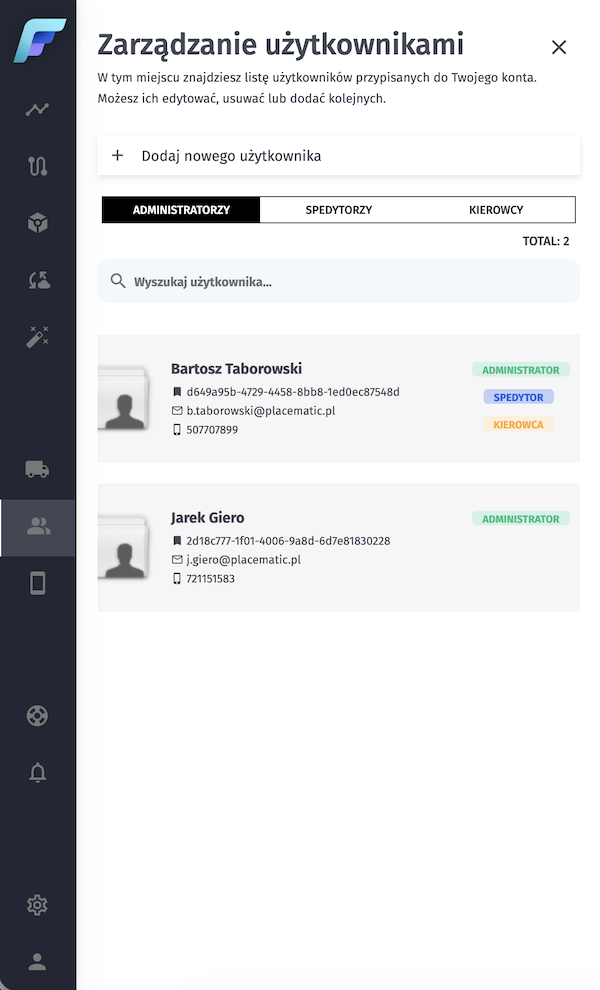
Task: Open the user profile icon at sidebar bottom
Action: pyautogui.click(x=38, y=962)
